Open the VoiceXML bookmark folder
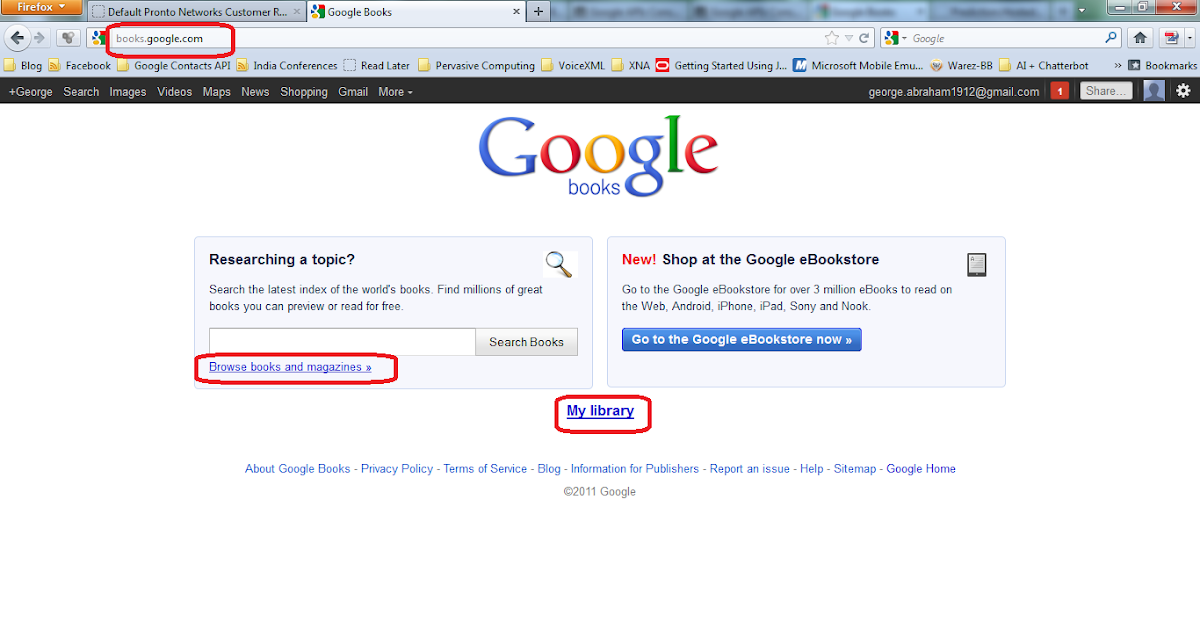The image size is (1200, 630). 575,65
